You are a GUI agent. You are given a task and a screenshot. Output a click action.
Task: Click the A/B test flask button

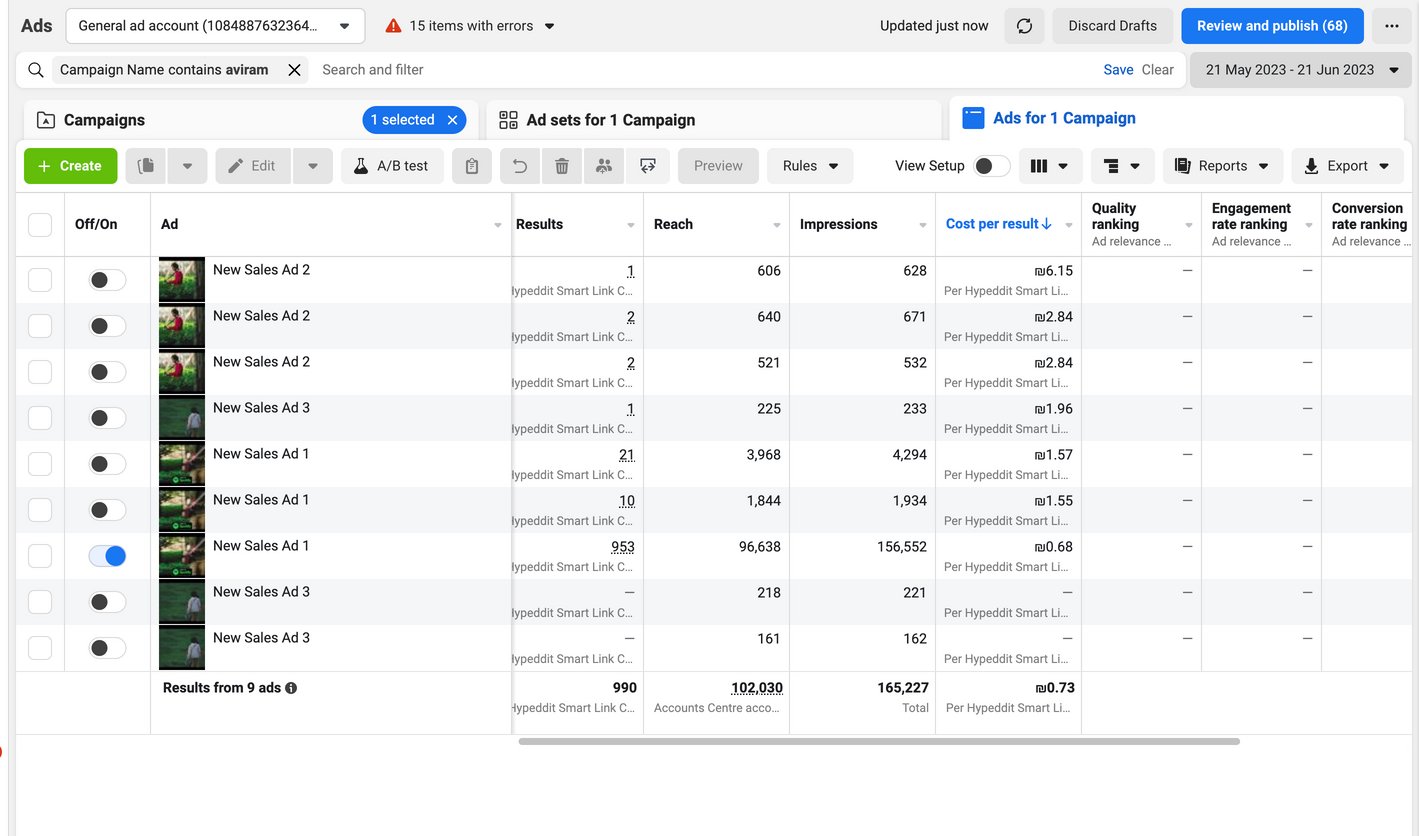tap(392, 166)
